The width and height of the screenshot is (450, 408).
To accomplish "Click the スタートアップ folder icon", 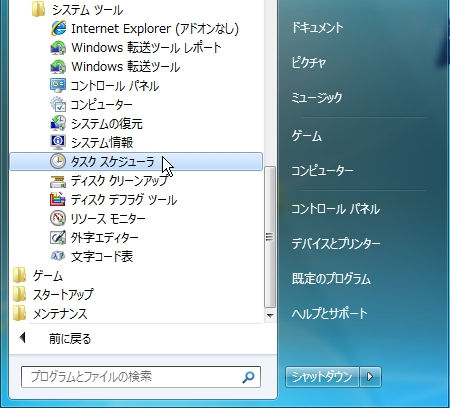I will click(x=20, y=294).
